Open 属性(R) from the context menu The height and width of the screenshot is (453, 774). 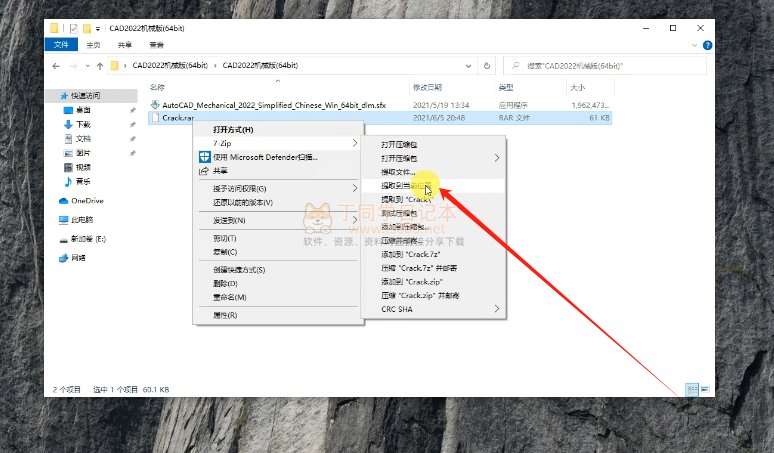[278, 315]
